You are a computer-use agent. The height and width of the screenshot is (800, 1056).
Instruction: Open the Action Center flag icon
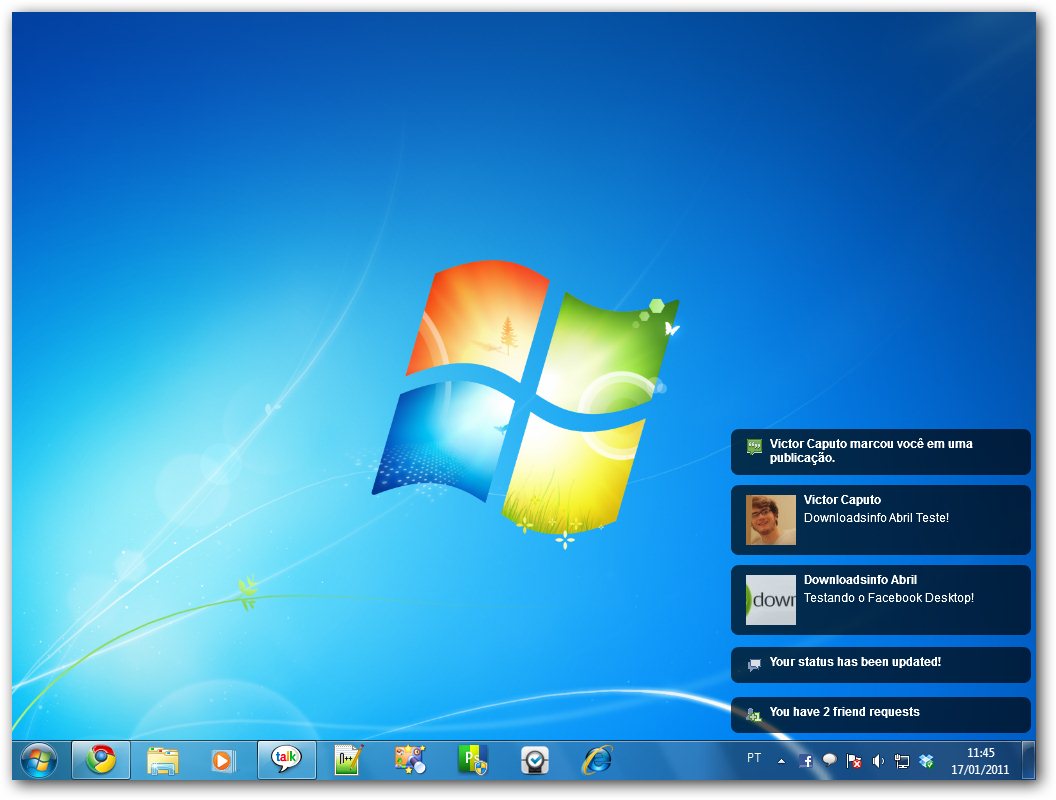click(854, 761)
